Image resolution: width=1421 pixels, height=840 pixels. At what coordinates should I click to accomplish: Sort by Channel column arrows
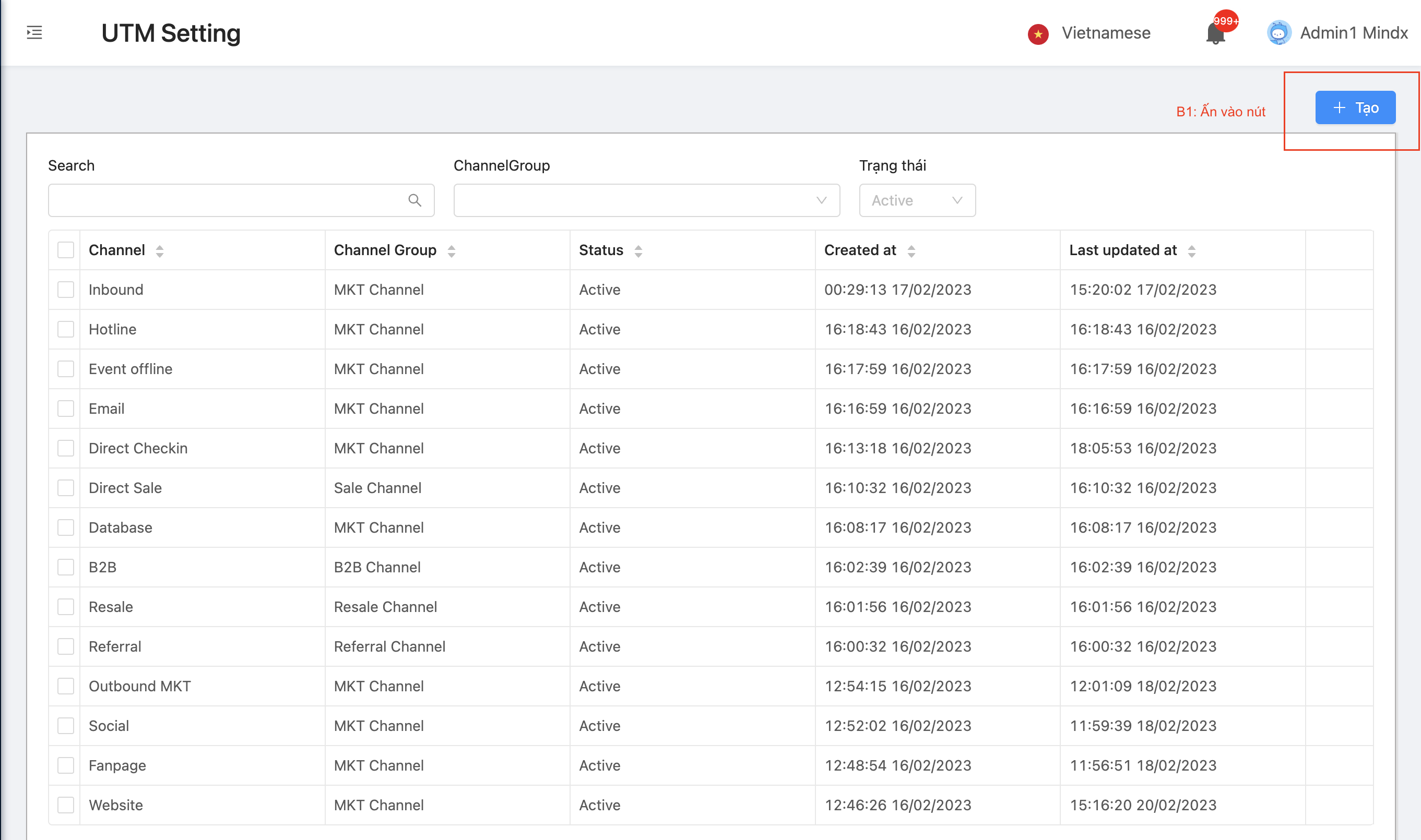[x=160, y=251]
